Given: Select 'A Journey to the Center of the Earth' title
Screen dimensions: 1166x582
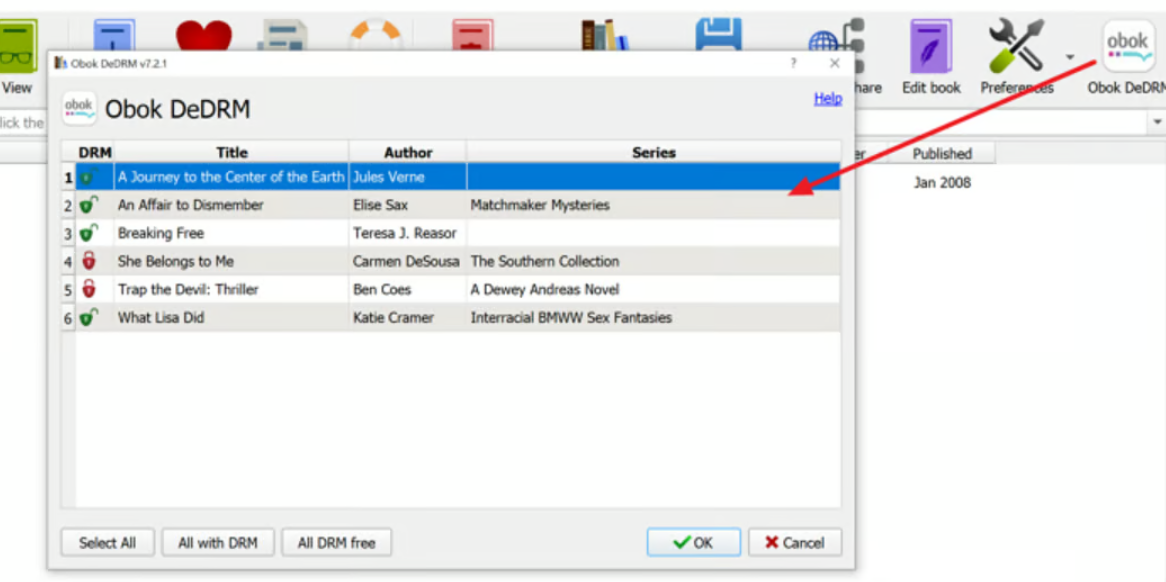Looking at the screenshot, I should pos(231,178).
